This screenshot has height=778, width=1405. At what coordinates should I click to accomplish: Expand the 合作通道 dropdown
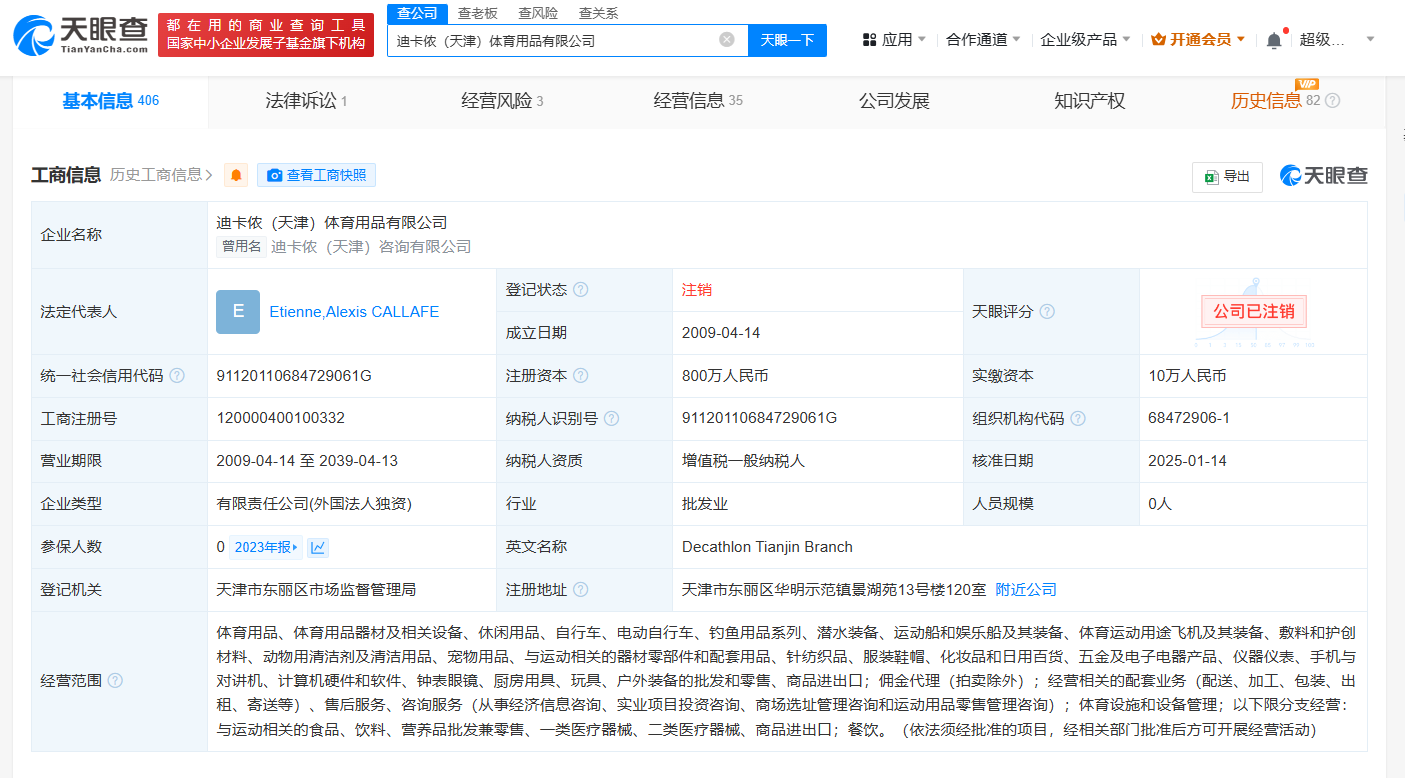point(983,40)
